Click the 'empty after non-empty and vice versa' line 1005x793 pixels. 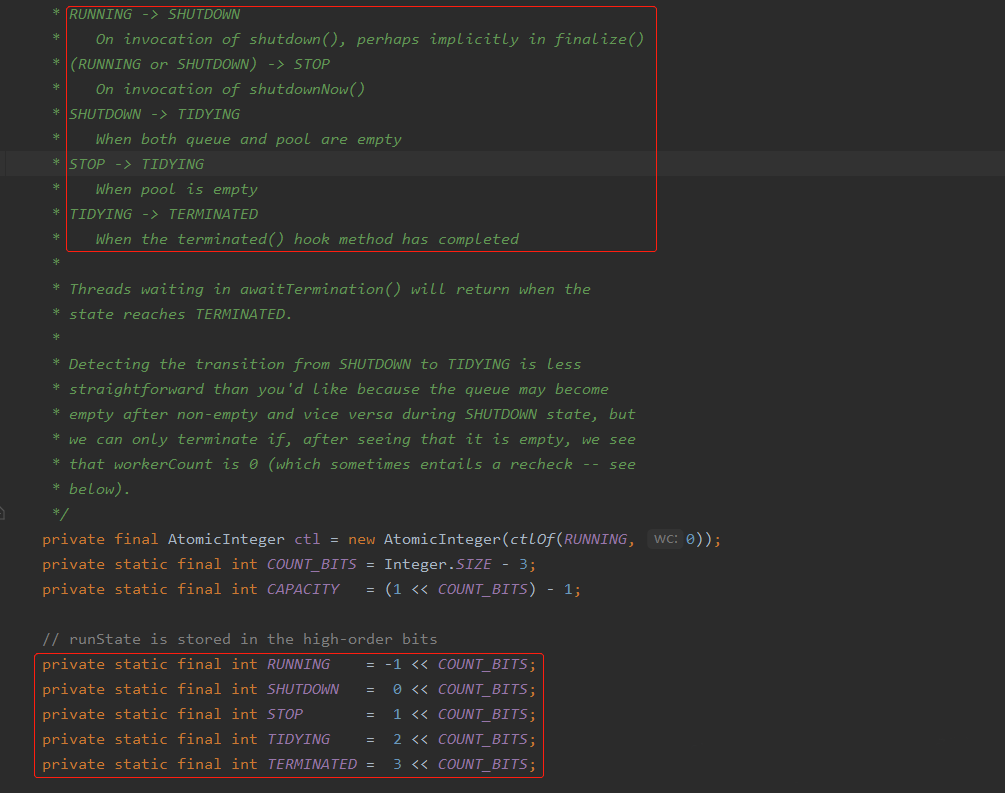pos(352,414)
